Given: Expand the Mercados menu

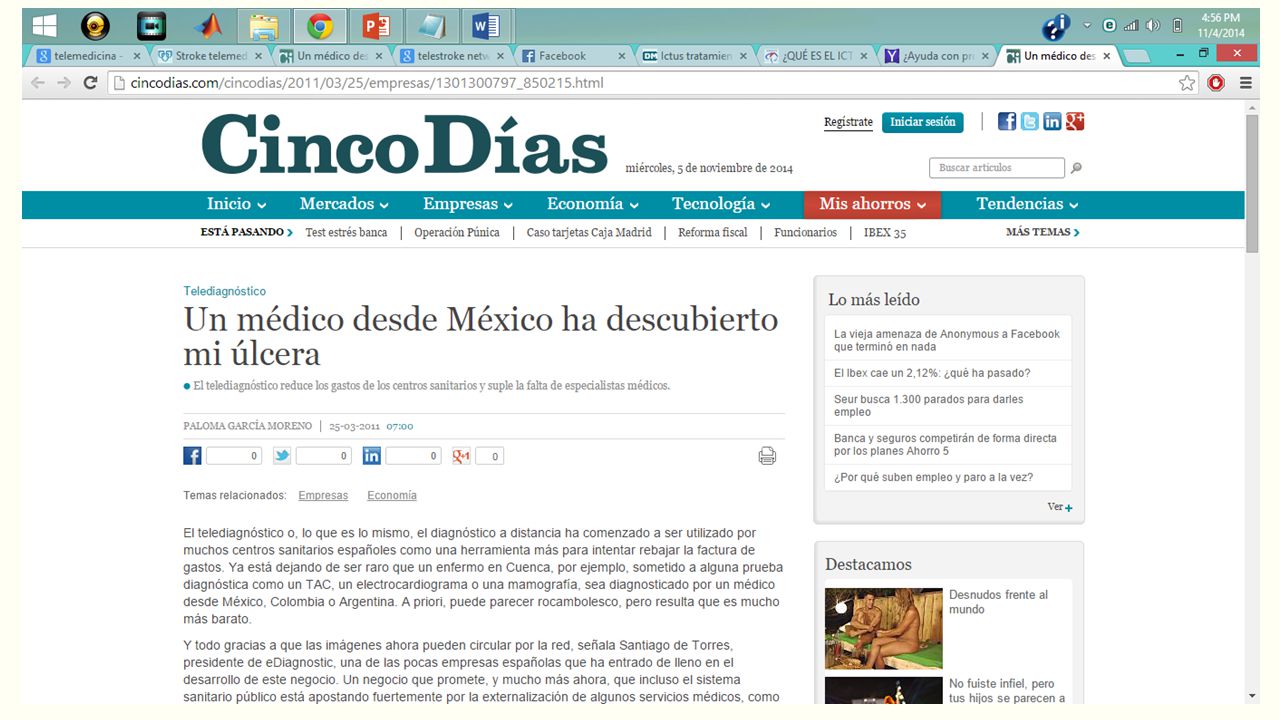Looking at the screenshot, I should pos(344,204).
